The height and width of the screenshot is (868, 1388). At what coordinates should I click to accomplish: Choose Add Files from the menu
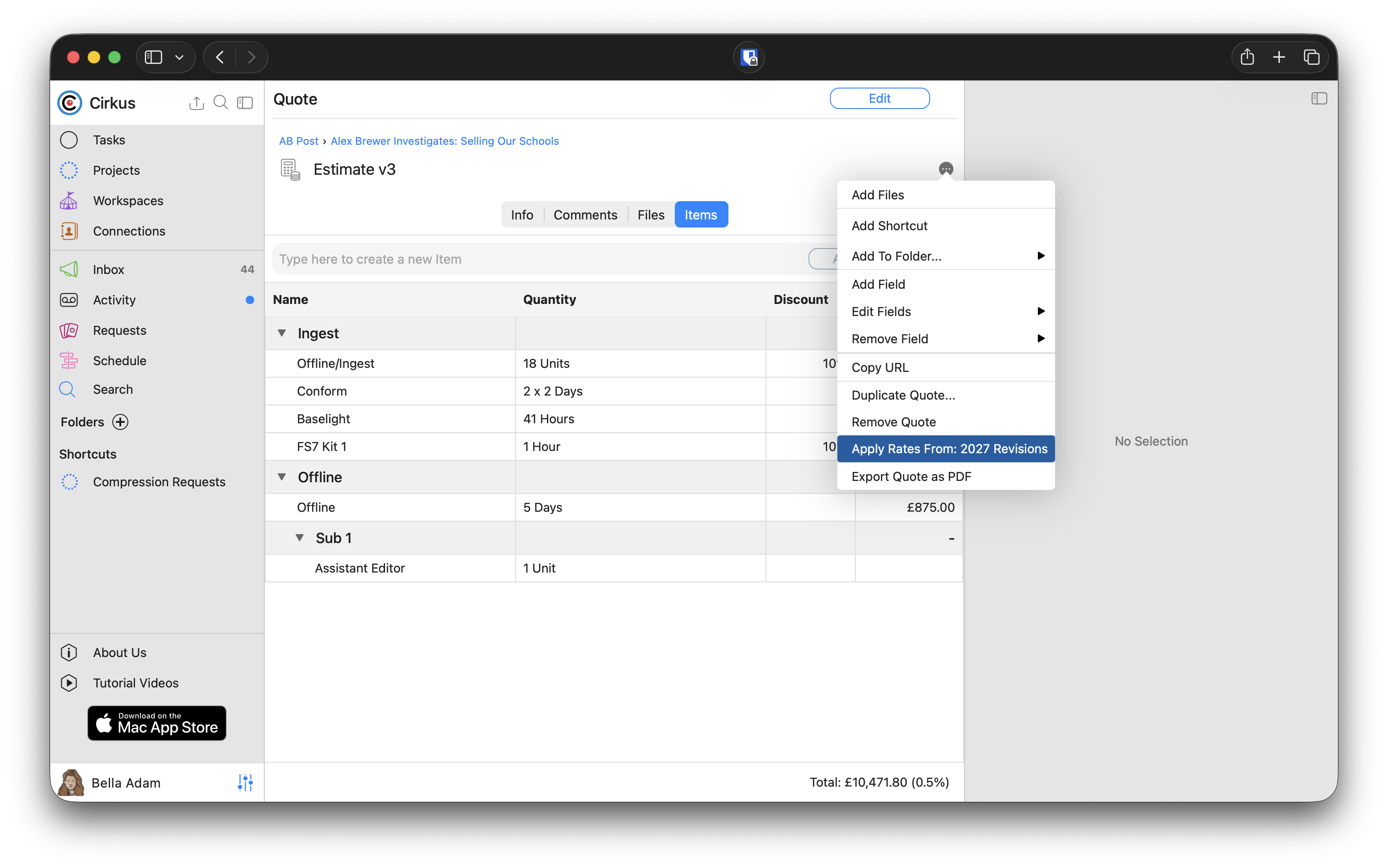946,195
